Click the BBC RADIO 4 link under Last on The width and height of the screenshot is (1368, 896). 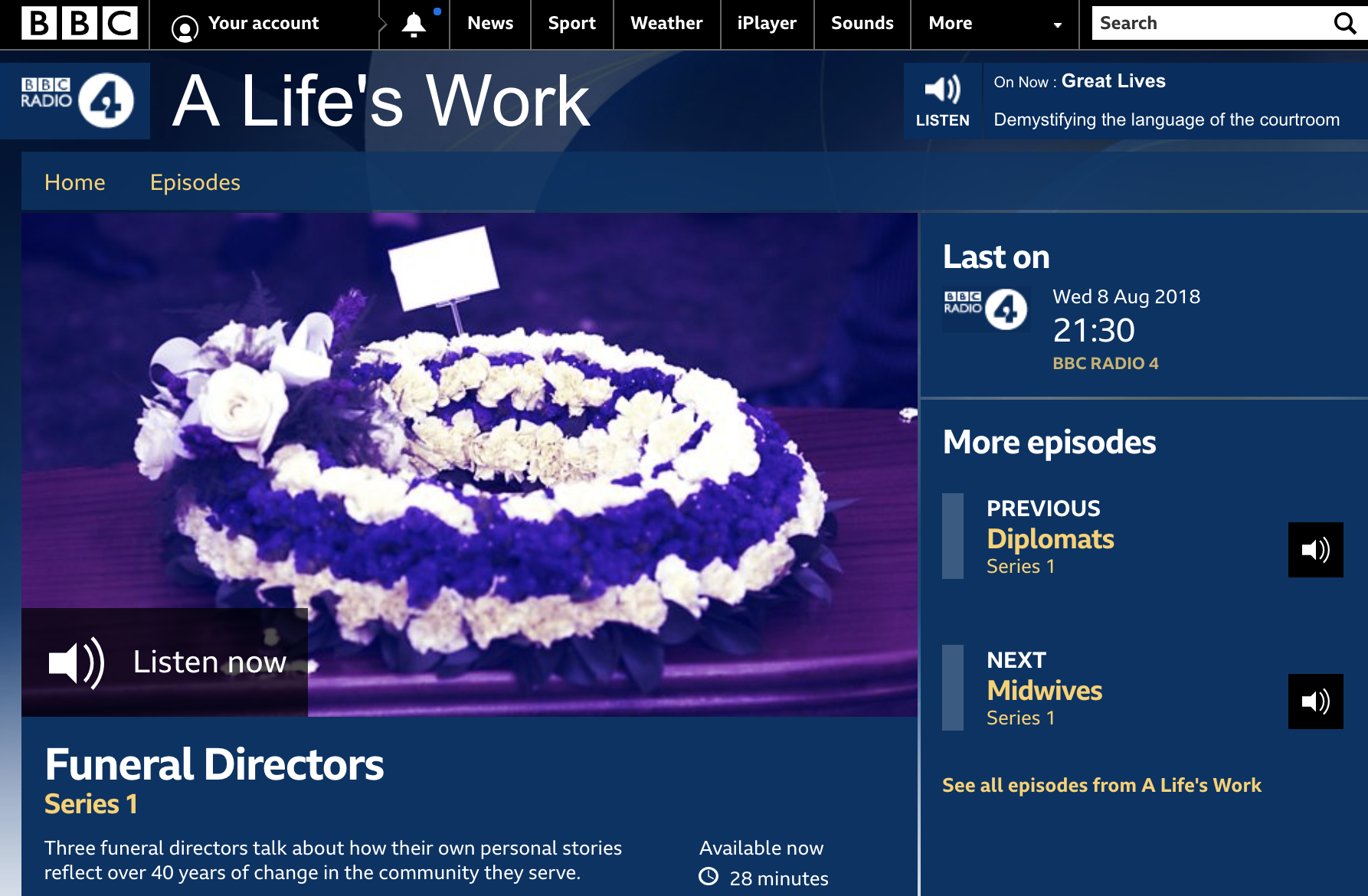click(x=1105, y=363)
